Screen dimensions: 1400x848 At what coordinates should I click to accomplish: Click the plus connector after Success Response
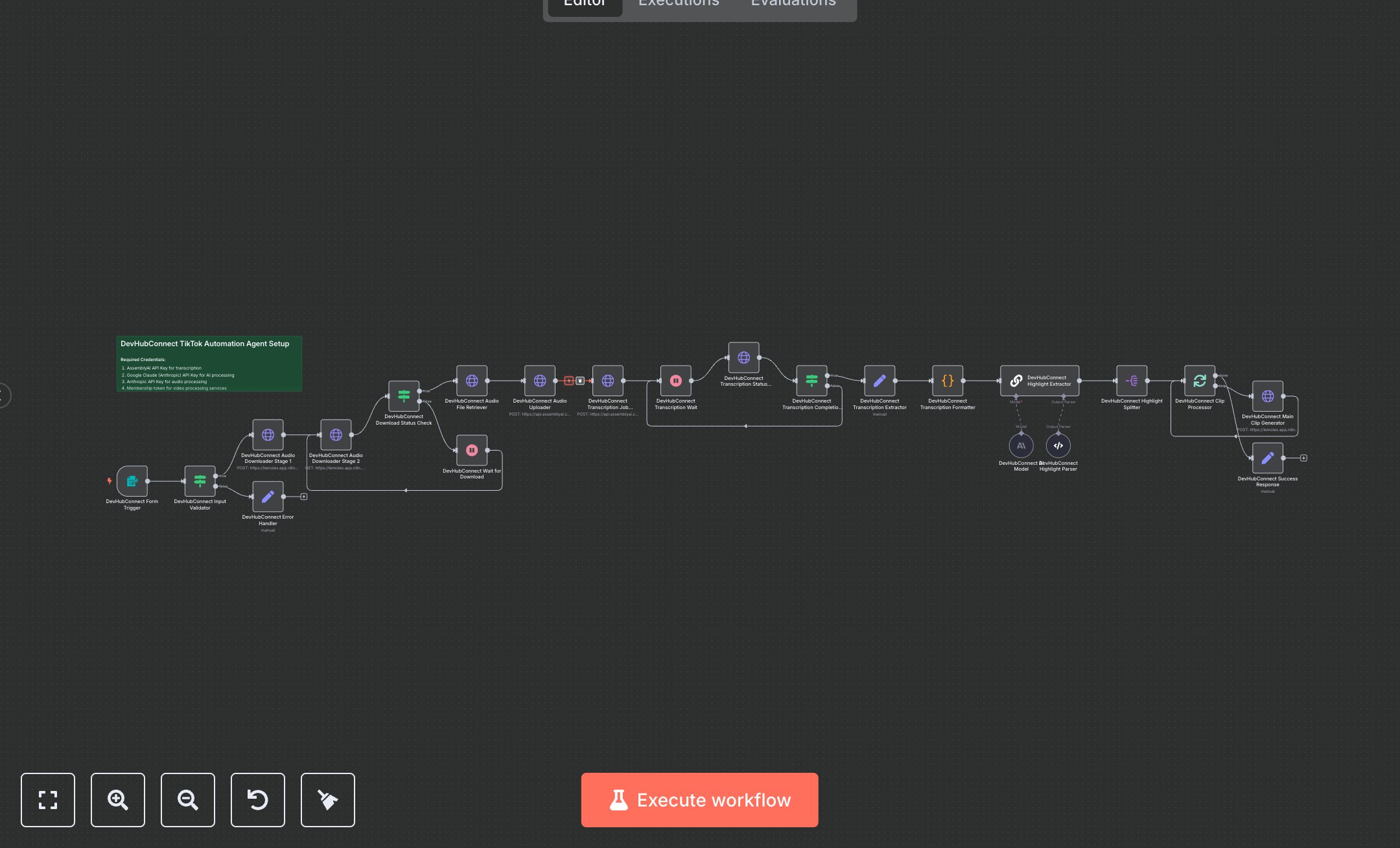point(1303,458)
